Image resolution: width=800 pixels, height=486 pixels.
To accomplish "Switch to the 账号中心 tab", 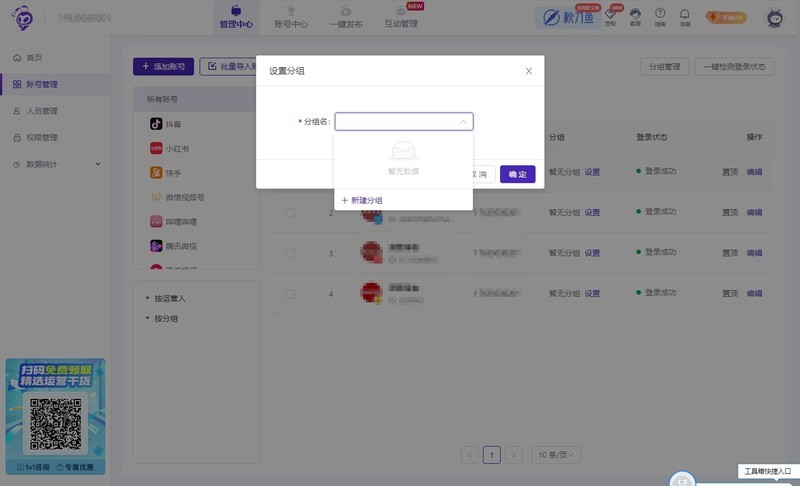I will pos(291,17).
